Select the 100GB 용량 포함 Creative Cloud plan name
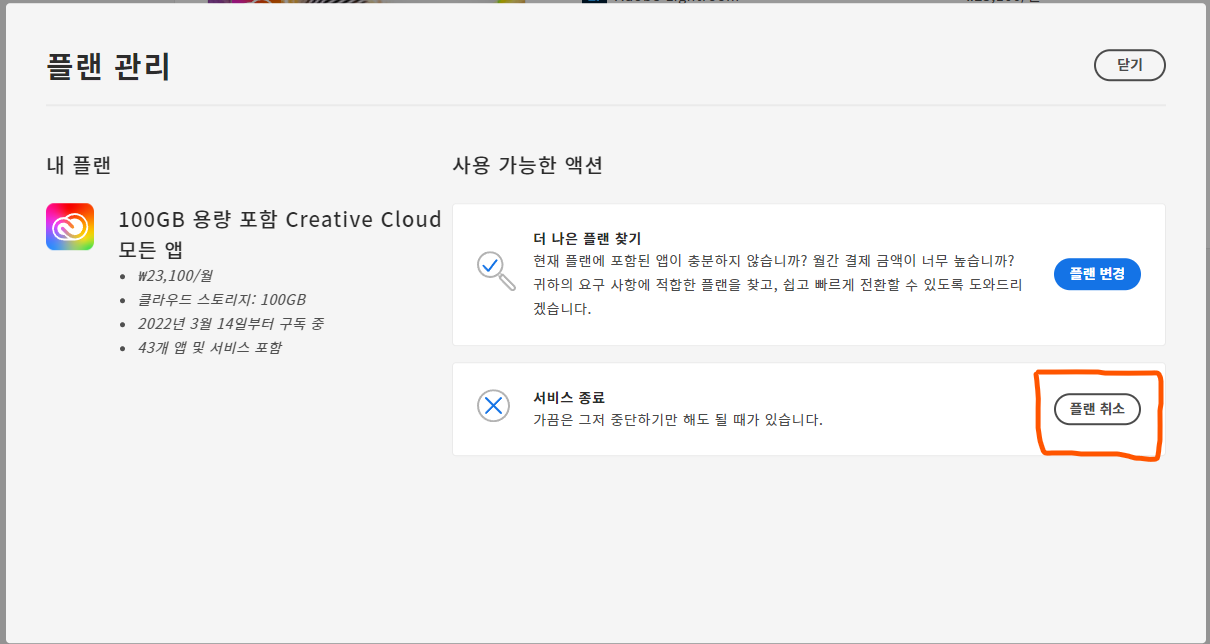 (x=280, y=234)
